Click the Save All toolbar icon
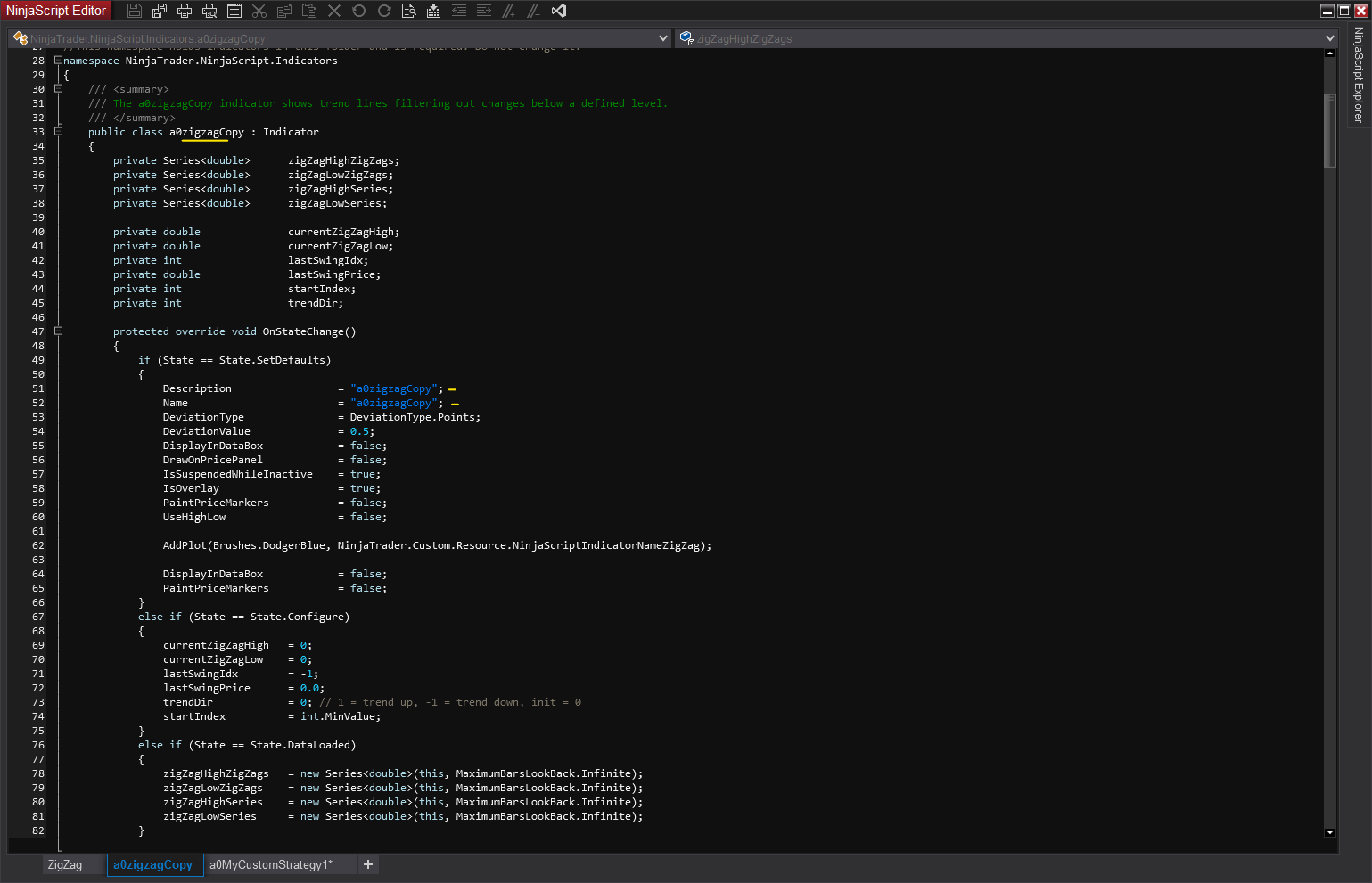 [160, 11]
